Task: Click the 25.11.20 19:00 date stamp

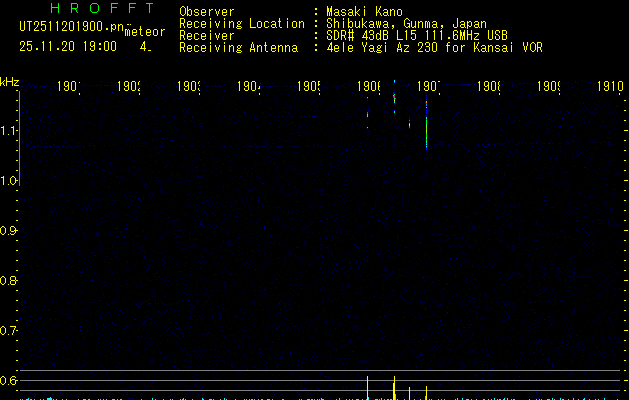Action: click(68, 46)
